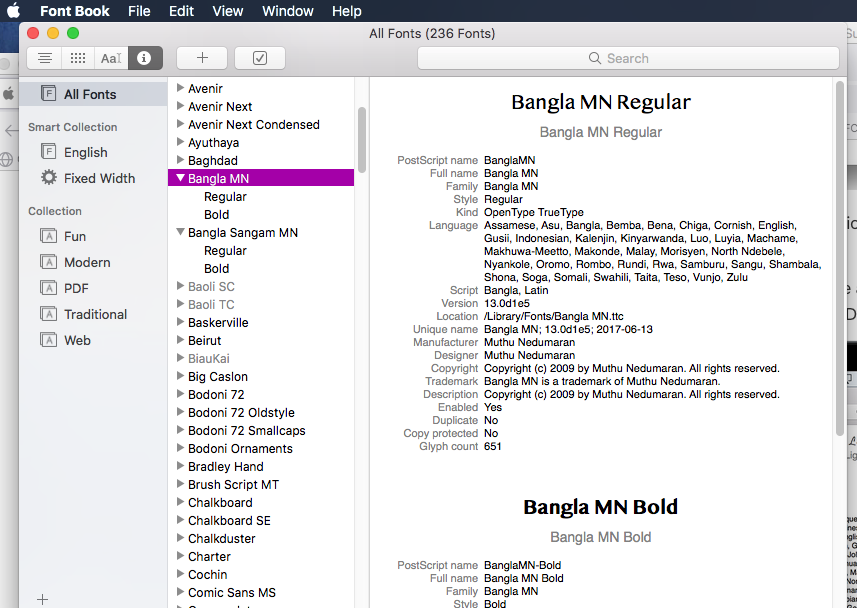Click the Location path /Library/Fonts/Bangla MN.ttc
Viewport: 857px width, 608px height.
coord(554,316)
